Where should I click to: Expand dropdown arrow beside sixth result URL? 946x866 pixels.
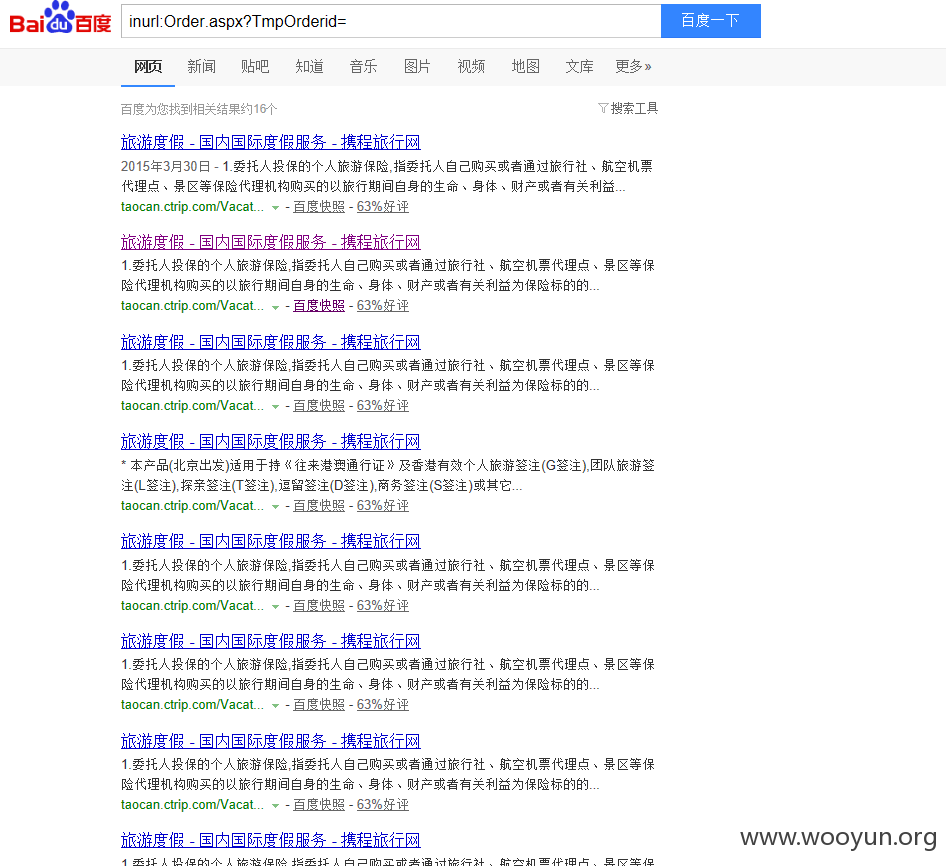(x=275, y=705)
